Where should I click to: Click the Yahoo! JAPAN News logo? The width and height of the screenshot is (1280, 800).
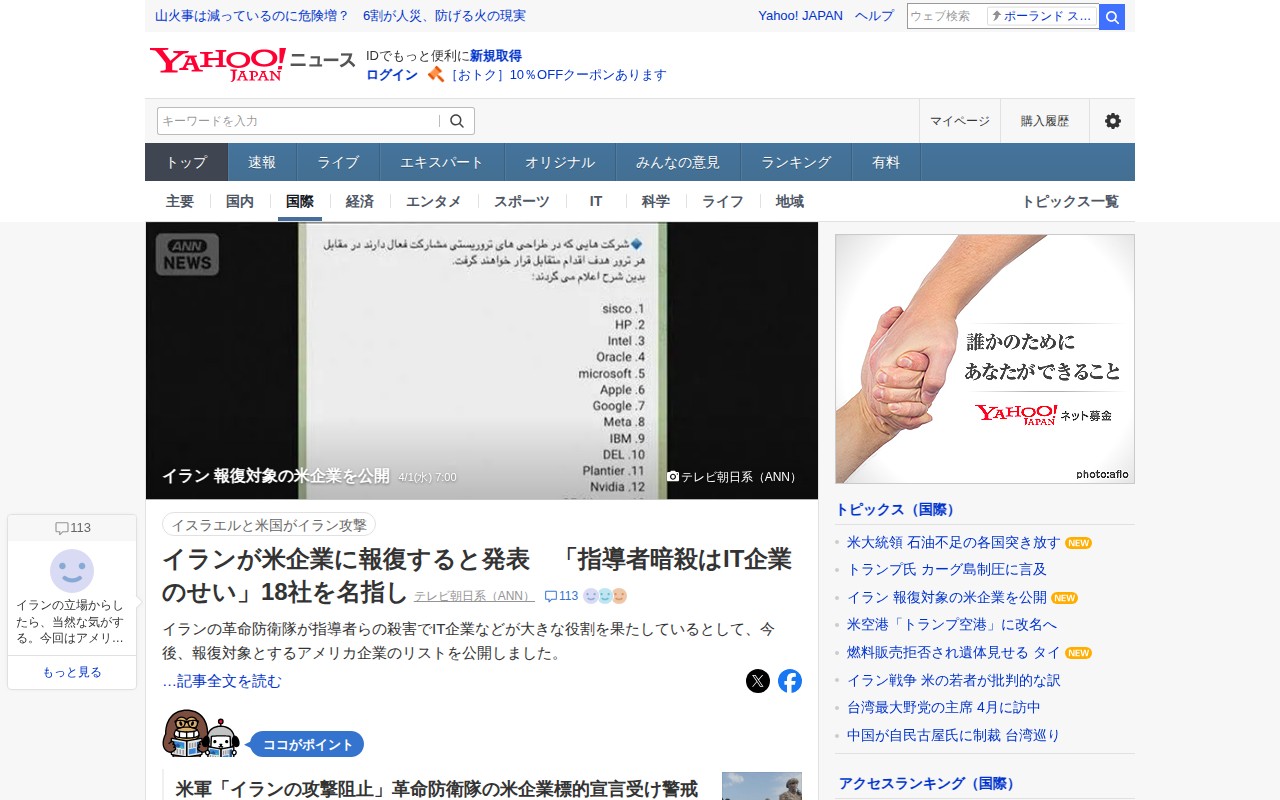[x=252, y=63]
